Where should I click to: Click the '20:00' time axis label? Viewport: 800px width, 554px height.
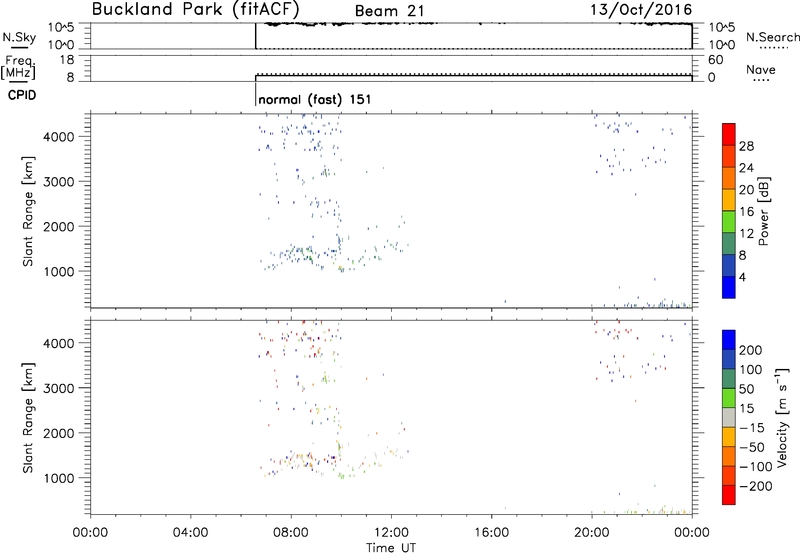591,533
